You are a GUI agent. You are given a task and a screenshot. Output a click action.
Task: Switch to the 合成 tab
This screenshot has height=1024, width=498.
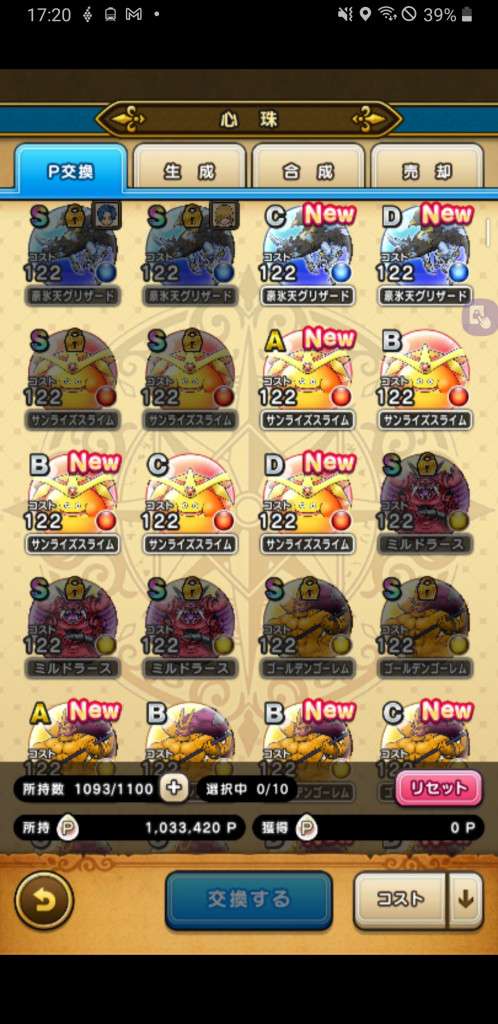tap(308, 171)
